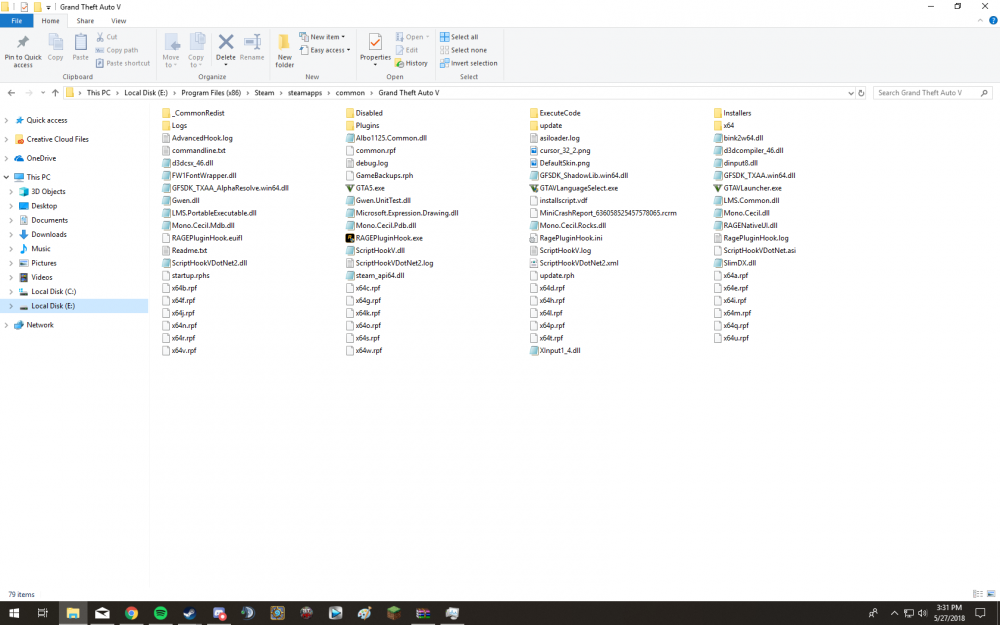Click Select all in ribbon
The height and width of the screenshot is (625, 1000).
(459, 37)
